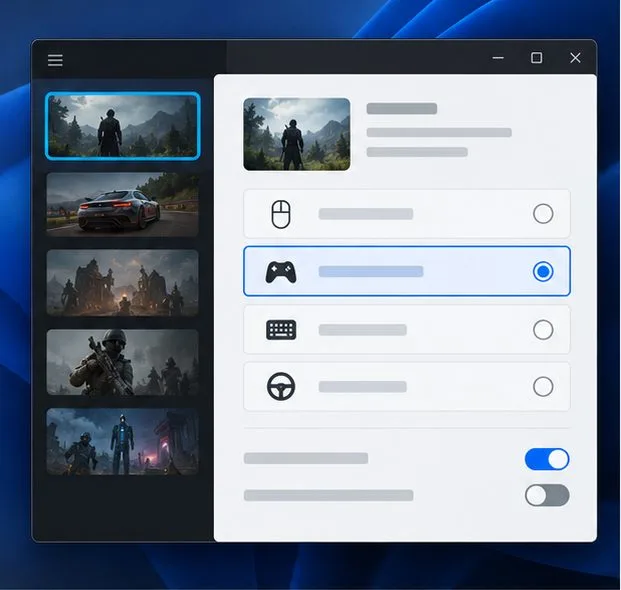Image resolution: width=621 pixels, height=590 pixels.
Task: Open the hamburger menu
Action: (55, 61)
